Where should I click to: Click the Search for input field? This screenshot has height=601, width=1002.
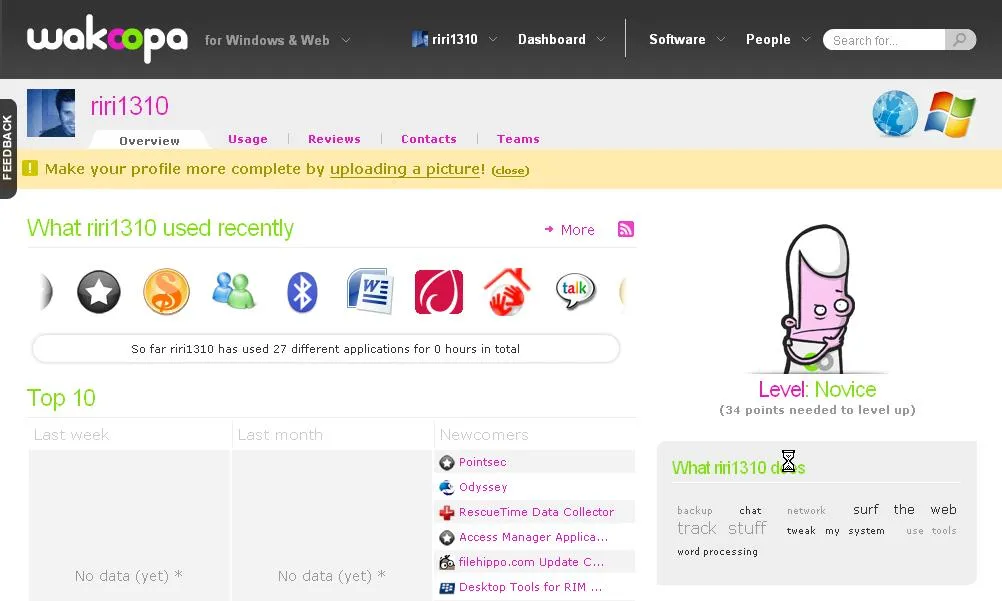coord(884,40)
